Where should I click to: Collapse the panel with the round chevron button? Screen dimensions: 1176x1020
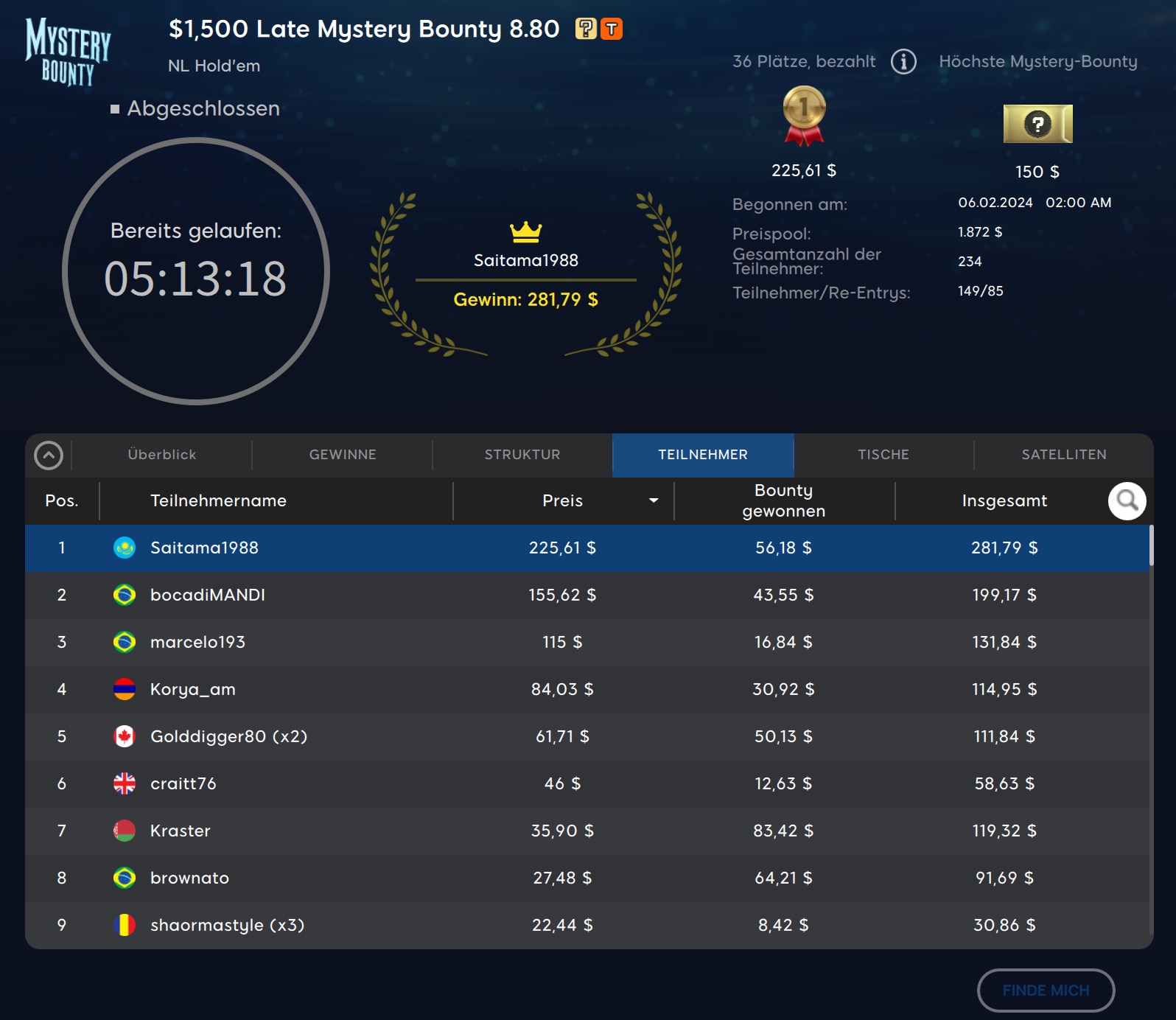click(x=49, y=455)
